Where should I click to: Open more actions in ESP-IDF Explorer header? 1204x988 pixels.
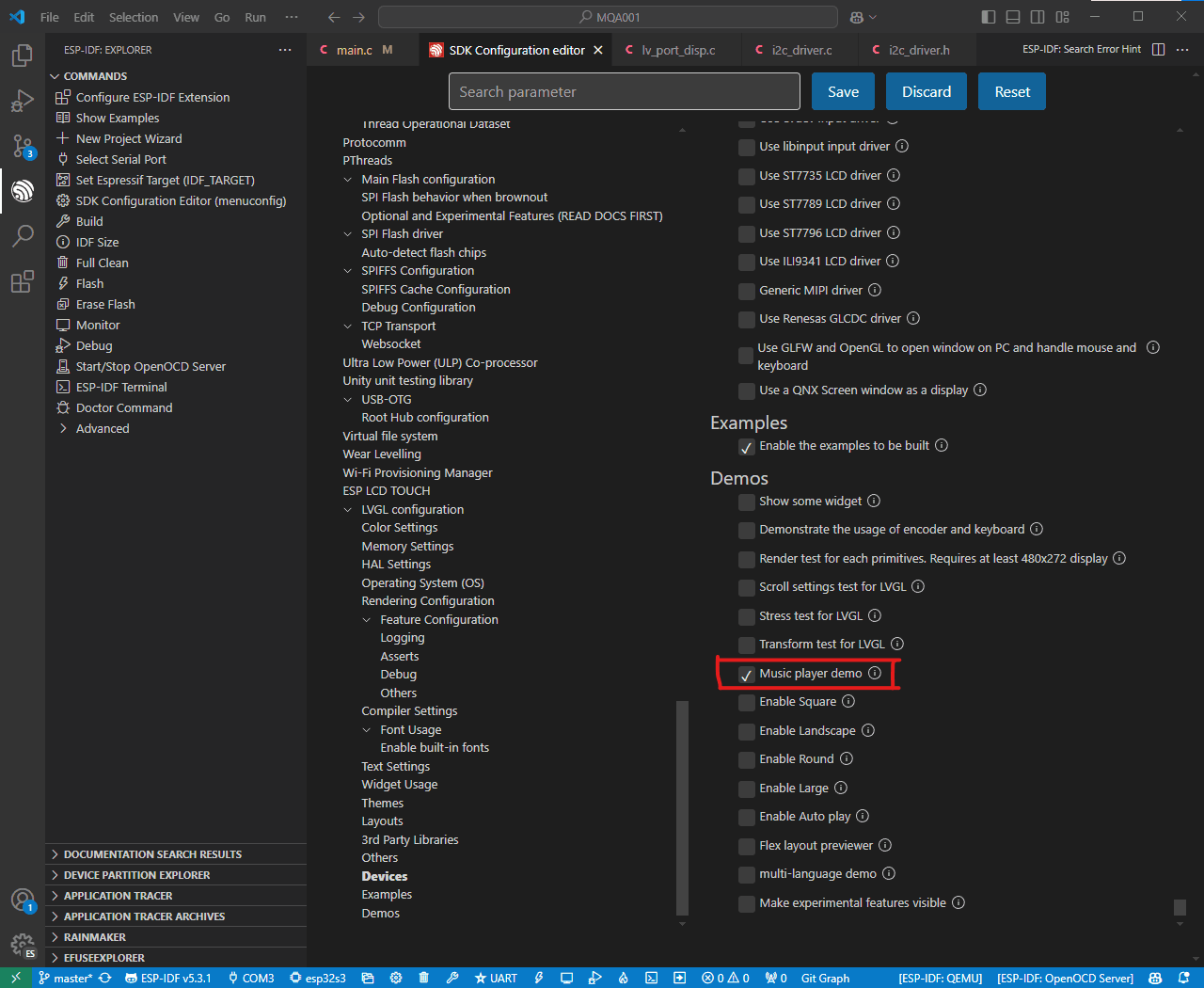(285, 50)
